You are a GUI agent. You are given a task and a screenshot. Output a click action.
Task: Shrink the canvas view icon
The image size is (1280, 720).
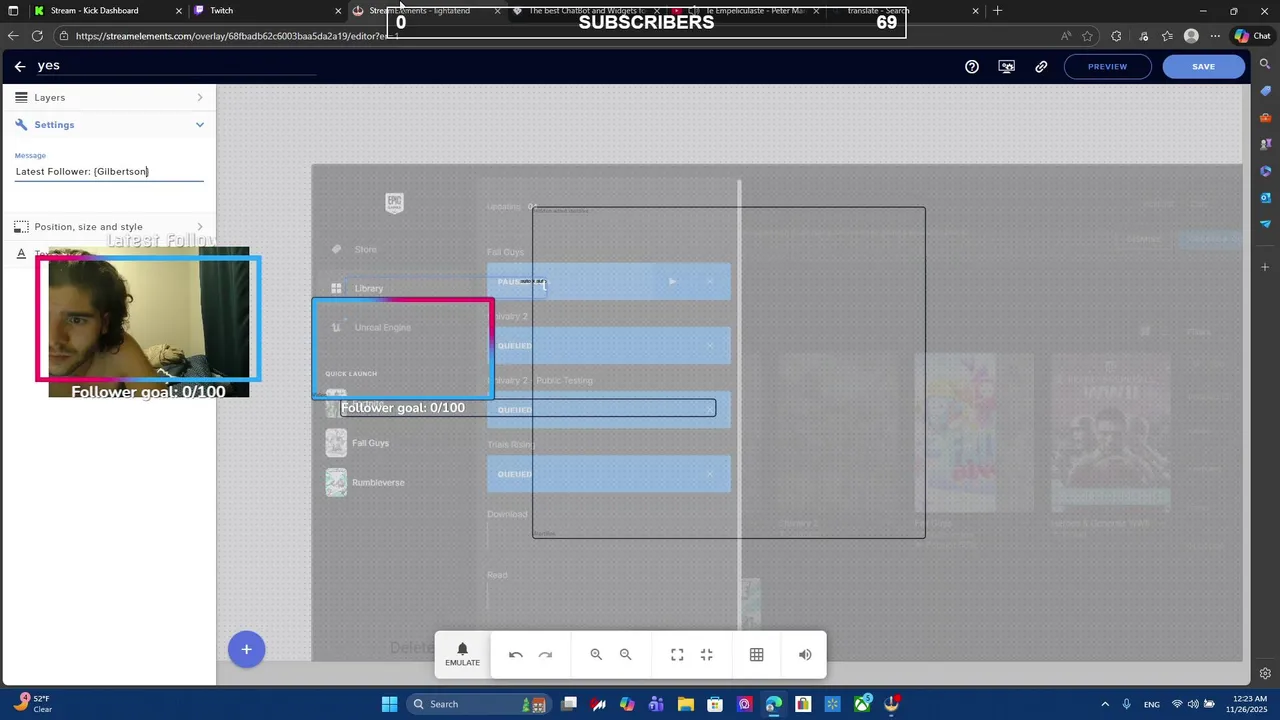click(707, 655)
